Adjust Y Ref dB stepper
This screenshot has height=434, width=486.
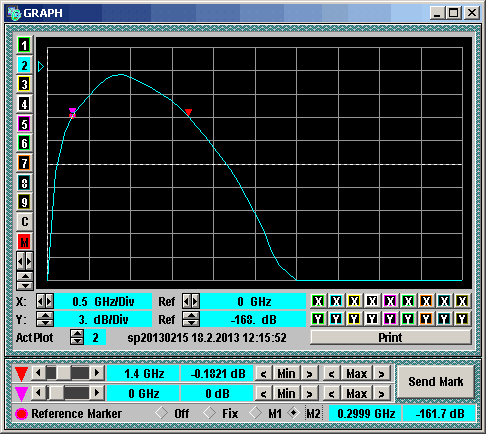(x=191, y=319)
